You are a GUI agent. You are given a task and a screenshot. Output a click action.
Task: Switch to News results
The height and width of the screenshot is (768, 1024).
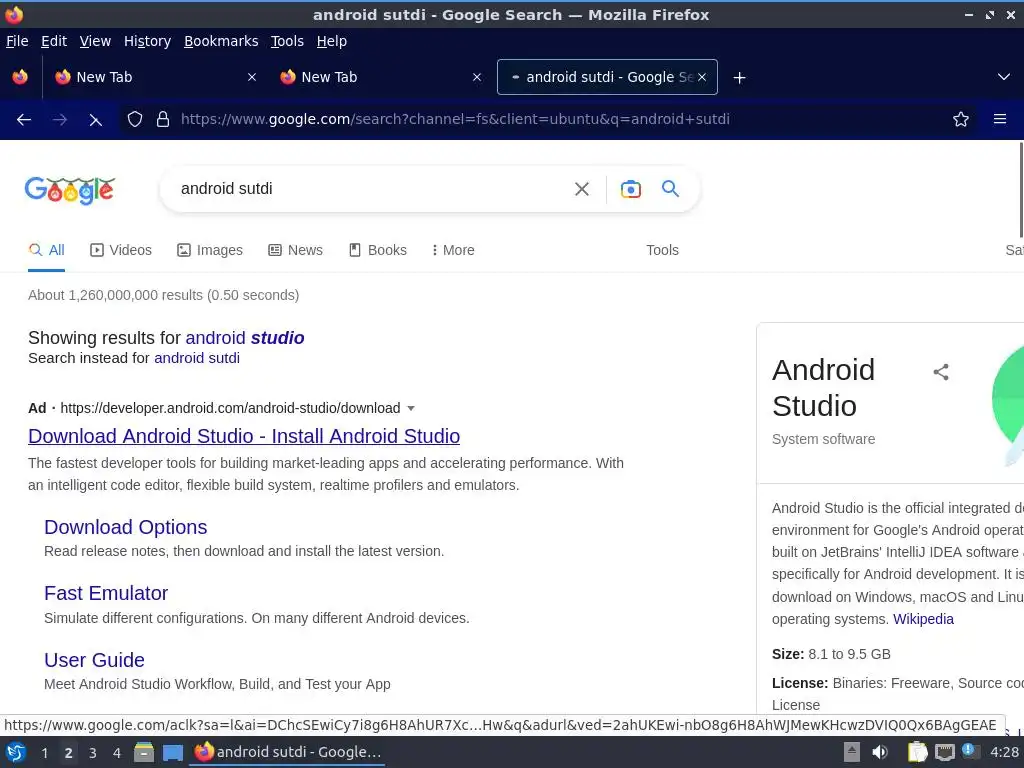[295, 250]
